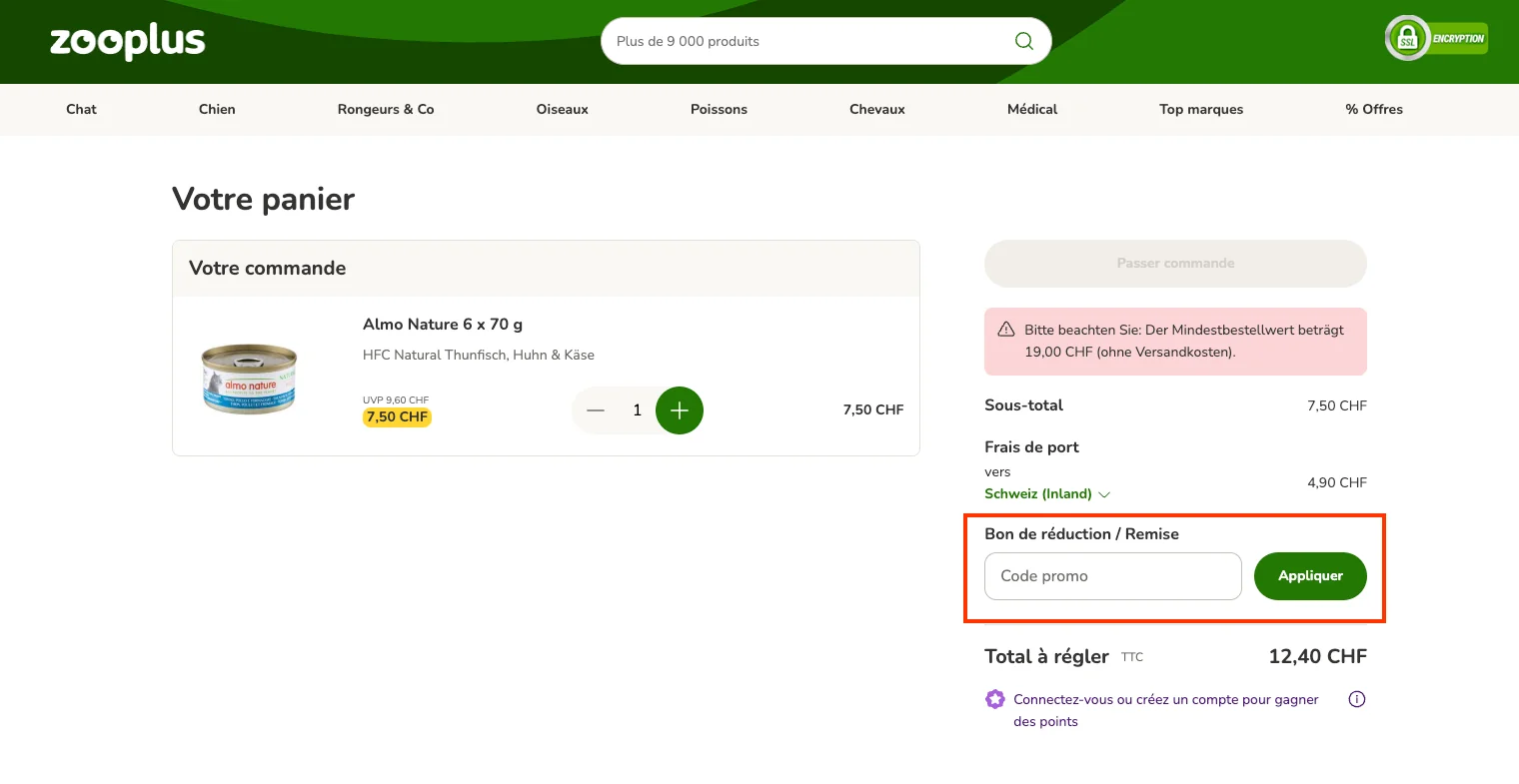Open the Oiseaux category menu
The height and width of the screenshot is (784, 1519).
pyautogui.click(x=562, y=109)
